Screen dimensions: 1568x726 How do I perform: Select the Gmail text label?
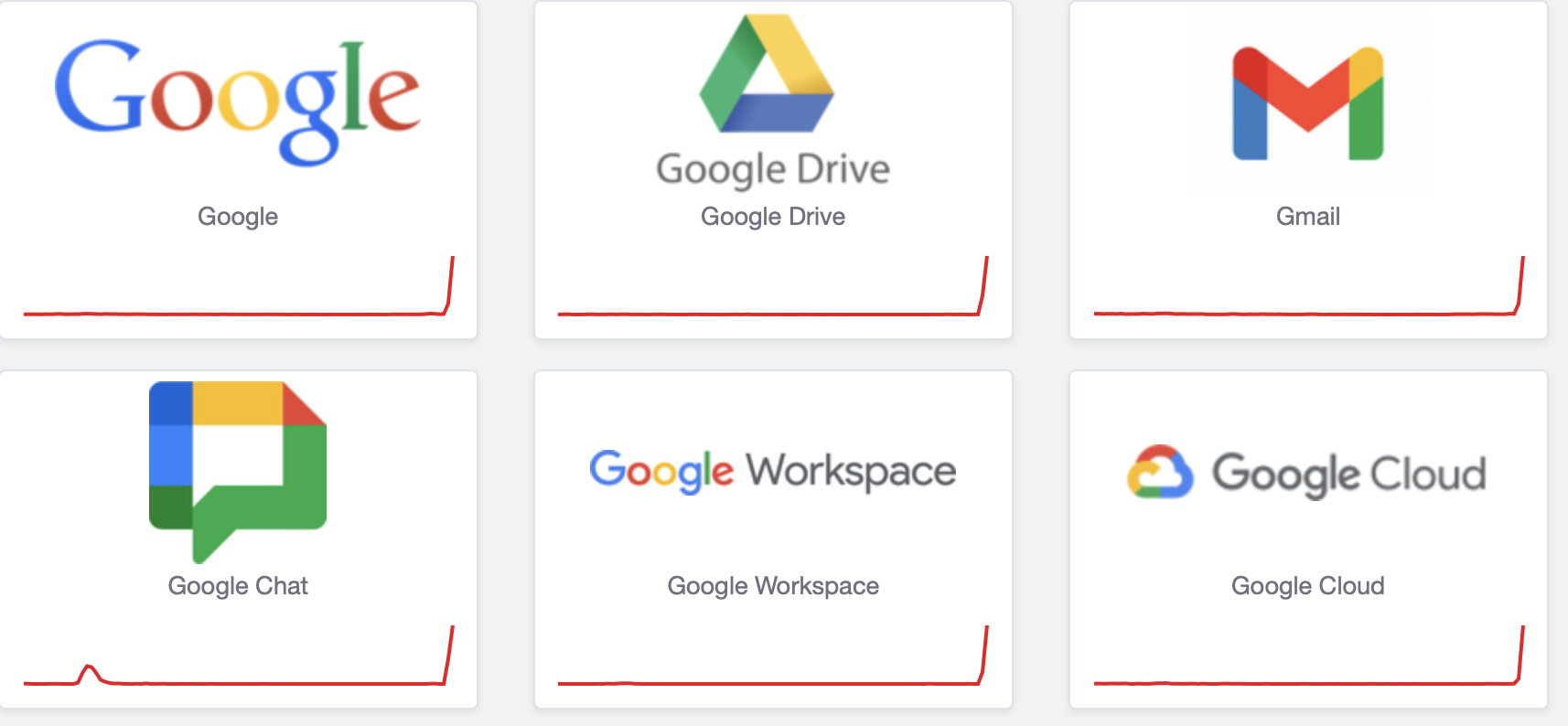tap(1308, 217)
